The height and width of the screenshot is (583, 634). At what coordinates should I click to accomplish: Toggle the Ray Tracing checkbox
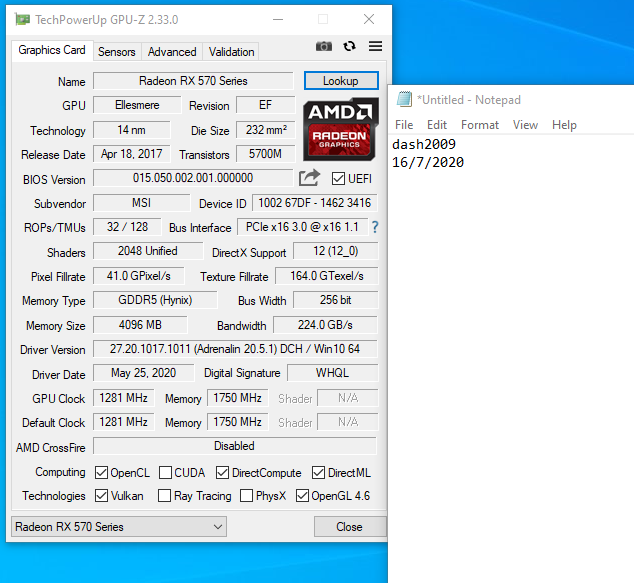pyautogui.click(x=164, y=495)
